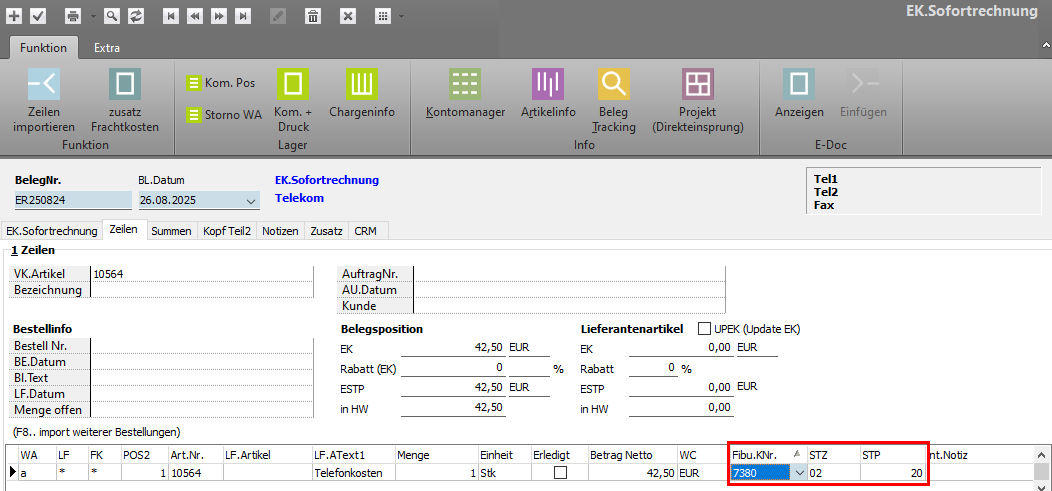1052x491 pixels.
Task: Click the Storno WA button
Action: (224, 115)
